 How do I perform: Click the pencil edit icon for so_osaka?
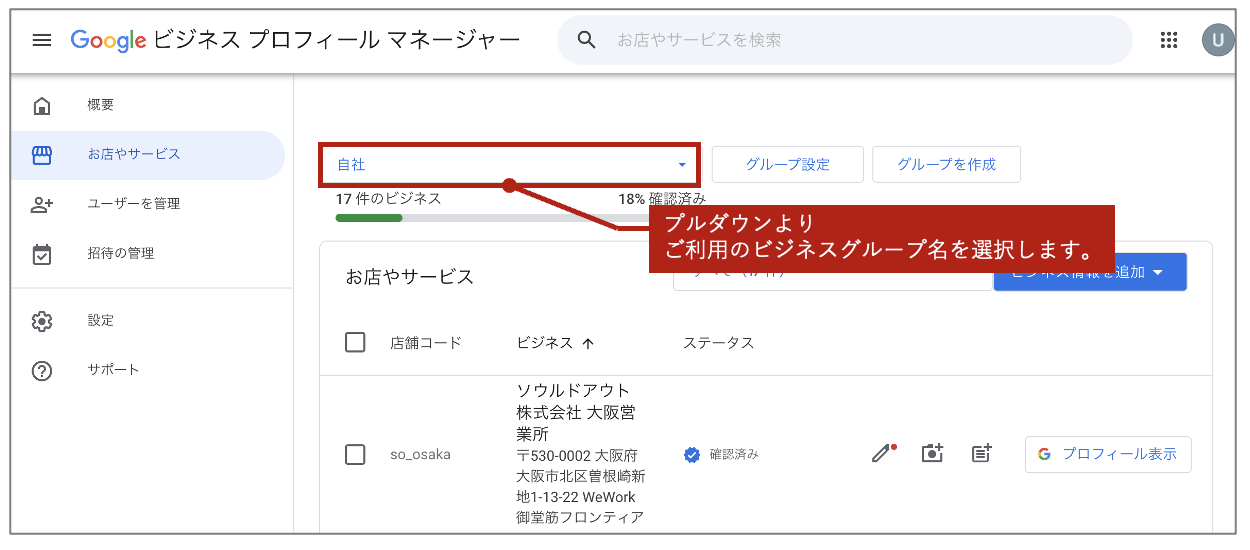pos(881,453)
